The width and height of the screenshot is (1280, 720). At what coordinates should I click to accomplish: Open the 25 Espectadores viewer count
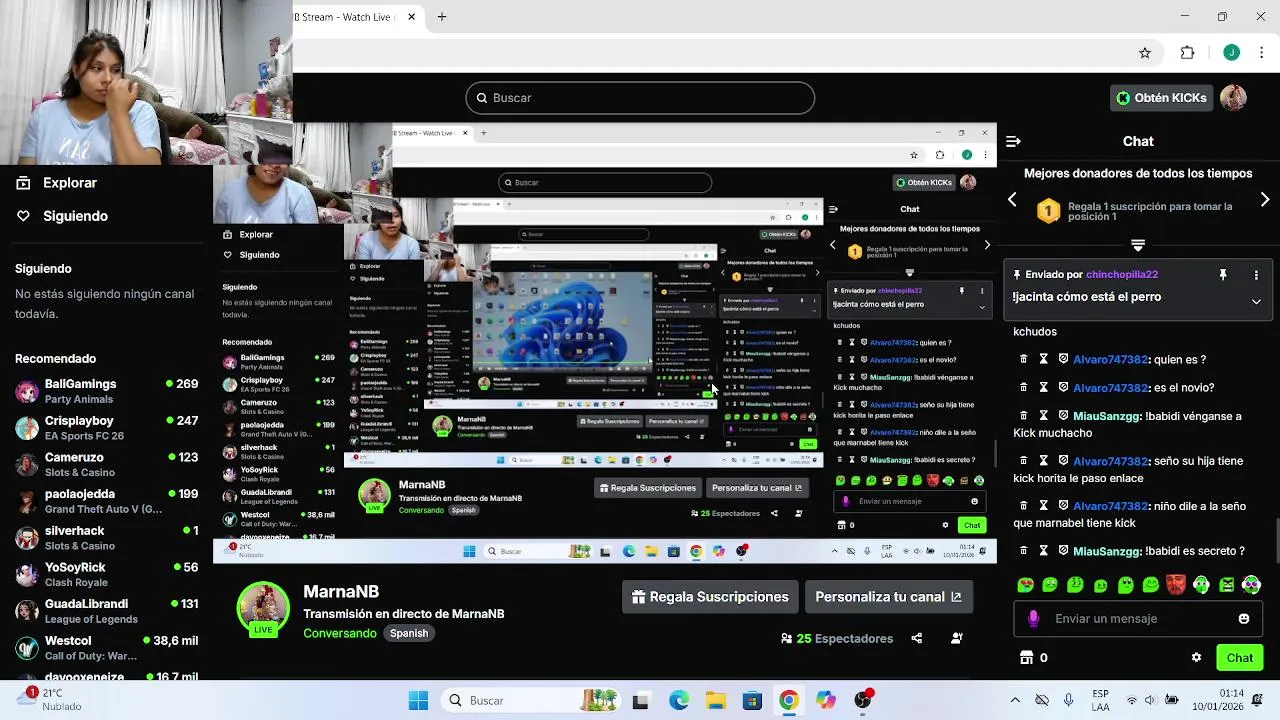(837, 638)
